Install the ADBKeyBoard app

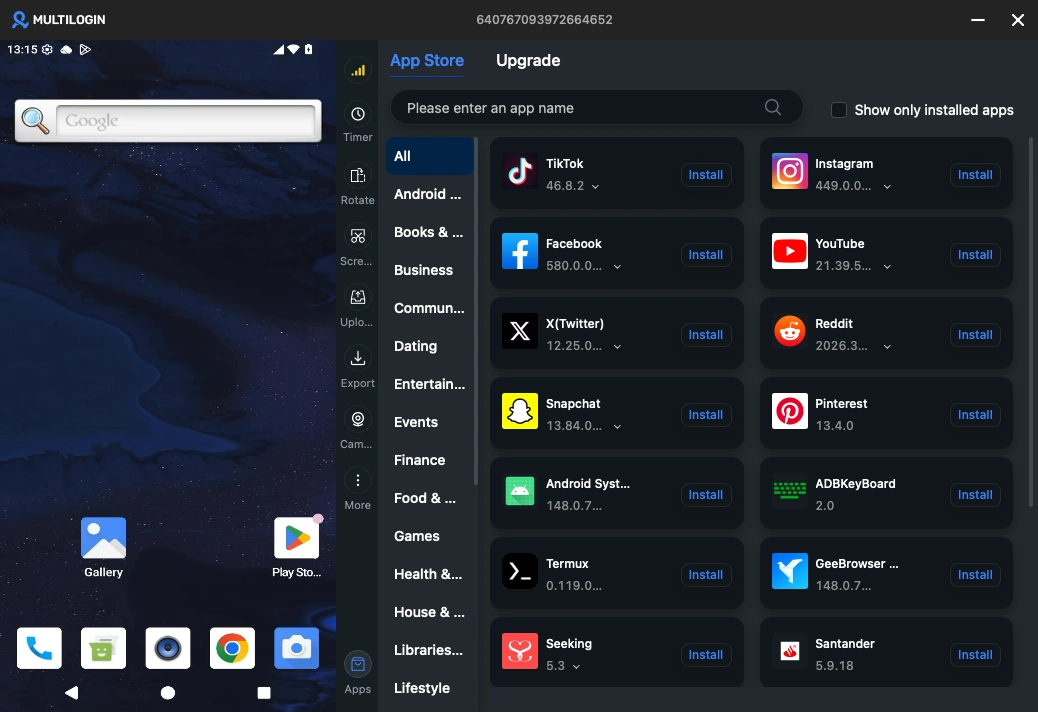coord(975,495)
